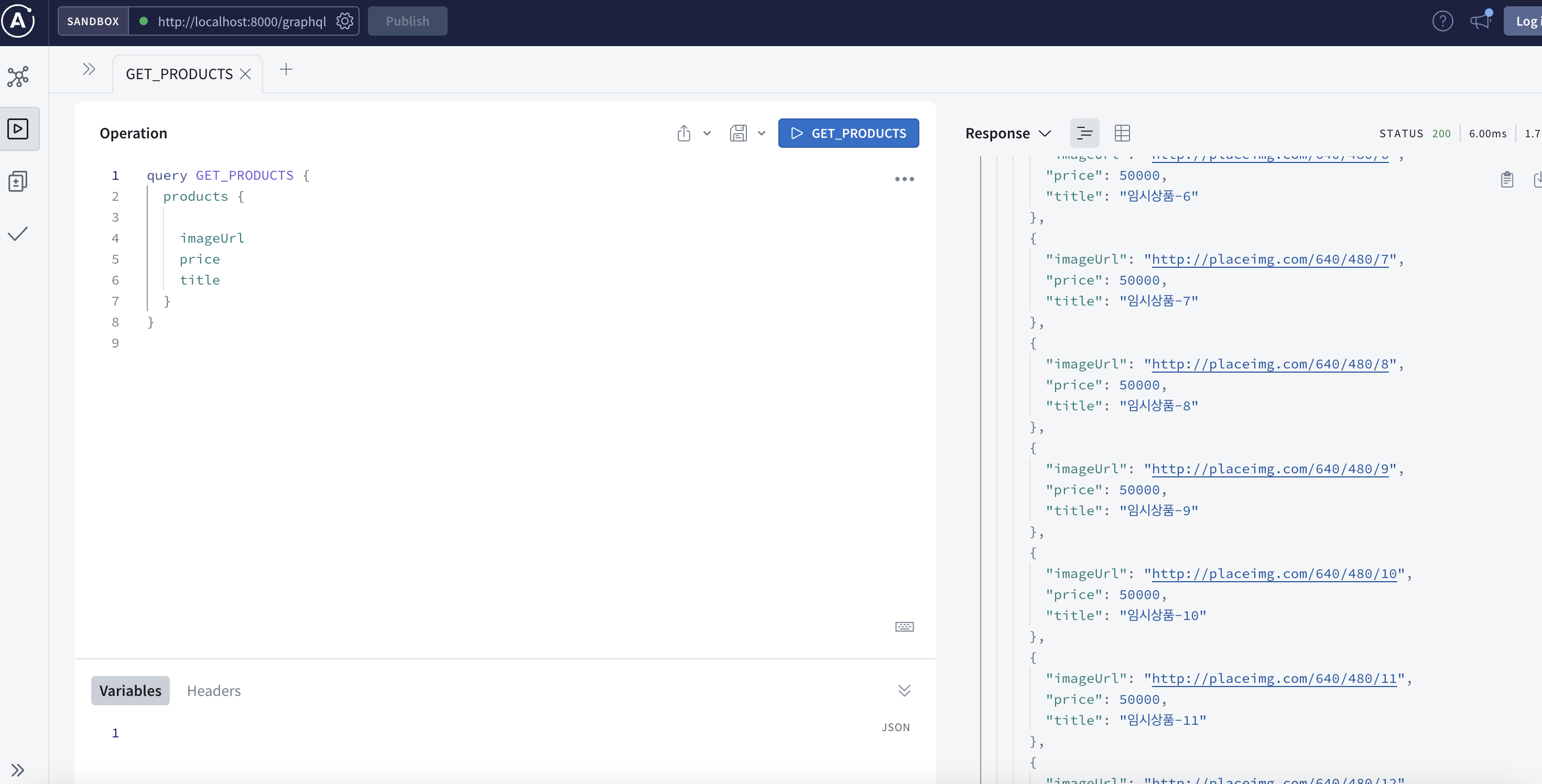Image resolution: width=1542 pixels, height=784 pixels.
Task: Select the Explorer play icon in sidebar
Action: pyautogui.click(x=18, y=129)
